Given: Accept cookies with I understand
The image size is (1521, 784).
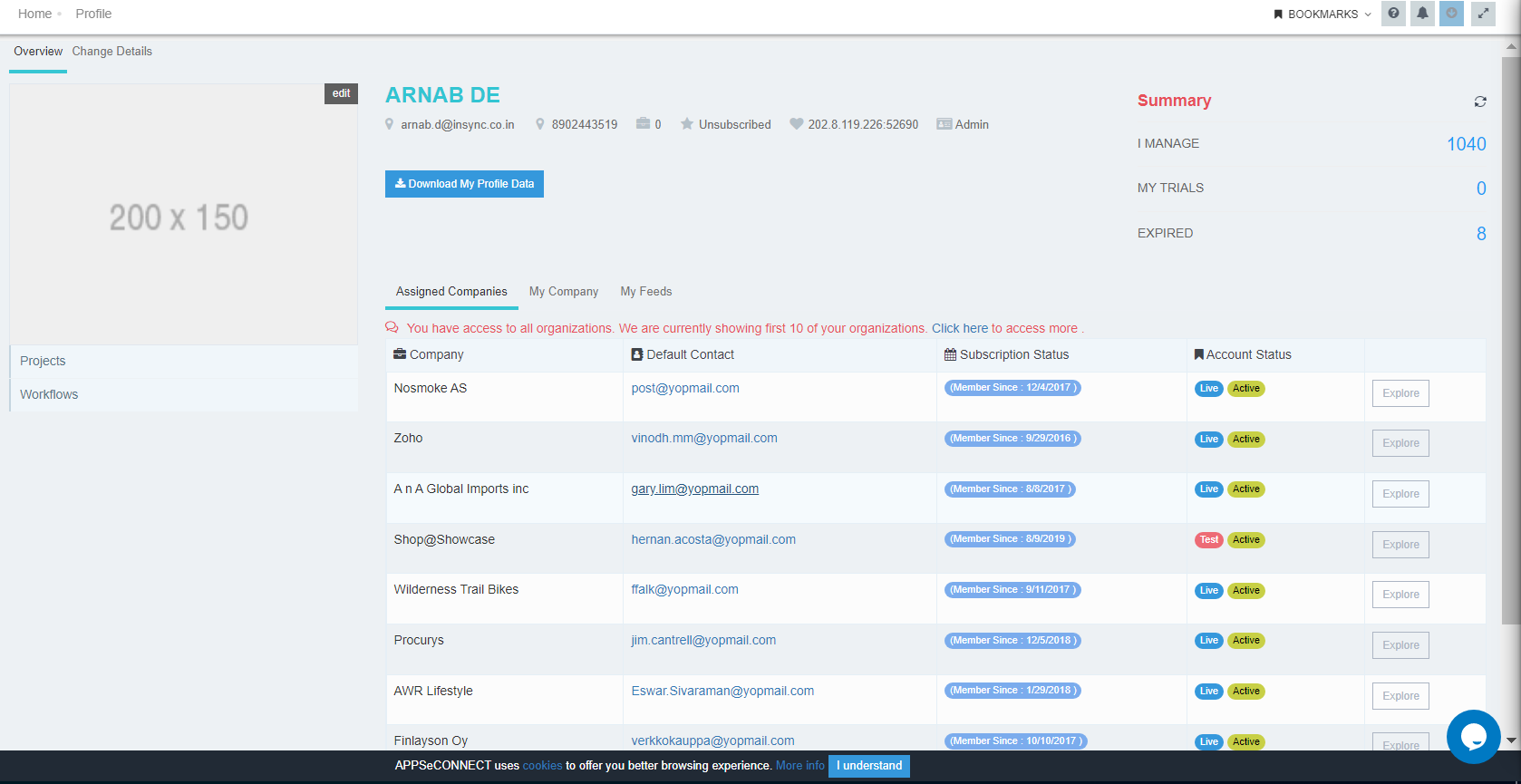Looking at the screenshot, I should pyautogui.click(x=869, y=766).
